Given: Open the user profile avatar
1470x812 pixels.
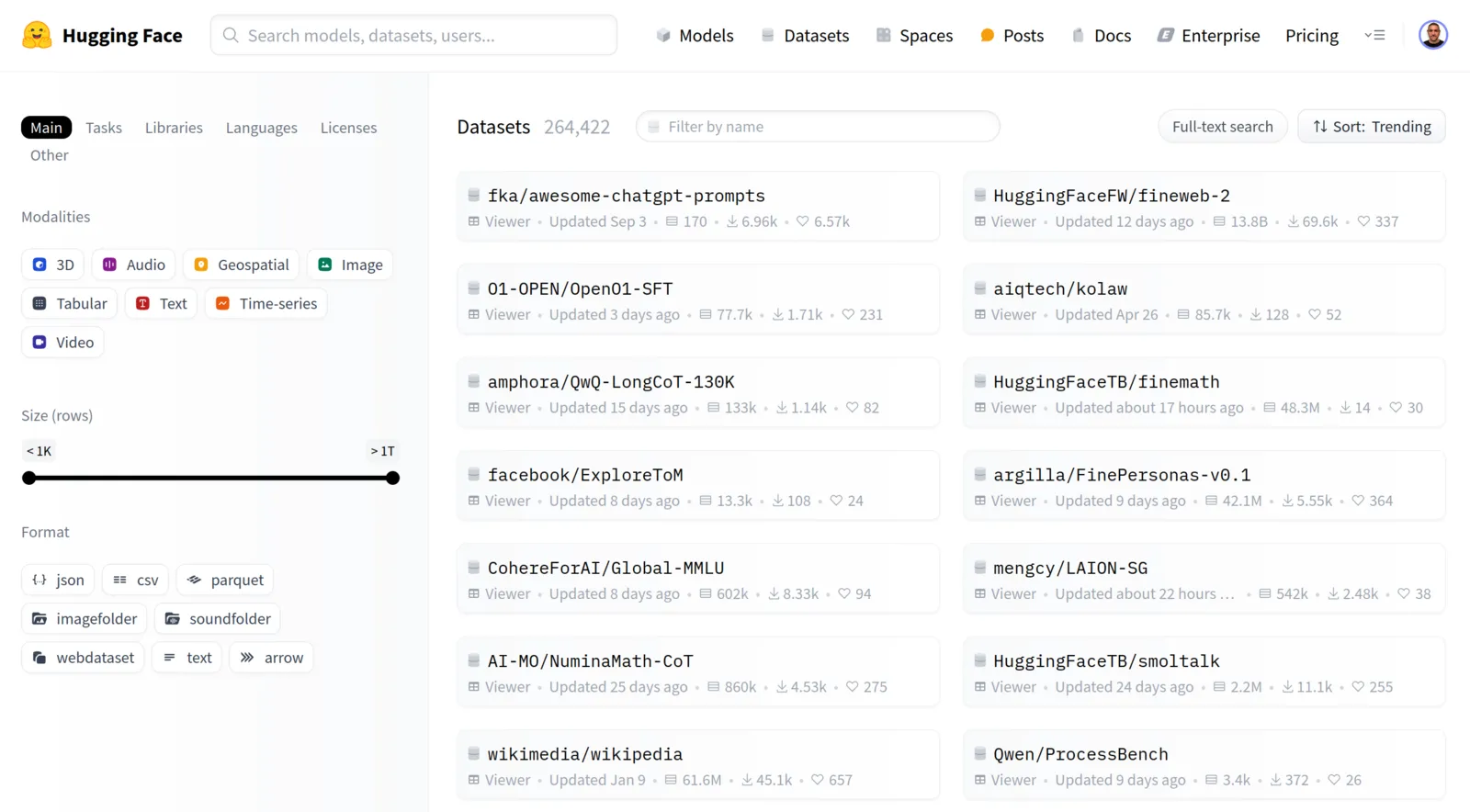Looking at the screenshot, I should point(1432,35).
